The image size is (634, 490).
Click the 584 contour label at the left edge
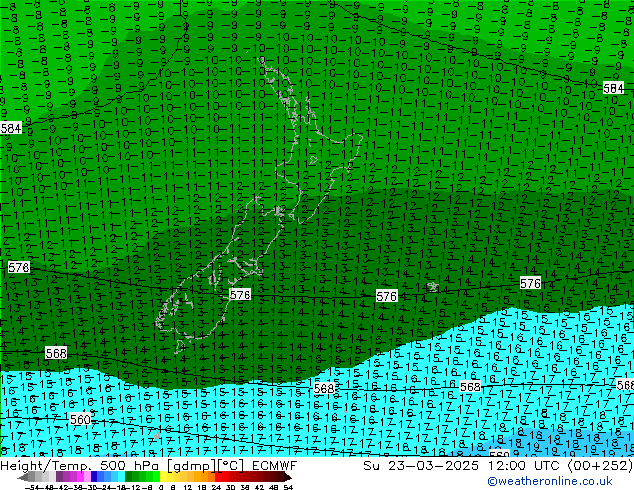[x=11, y=128]
